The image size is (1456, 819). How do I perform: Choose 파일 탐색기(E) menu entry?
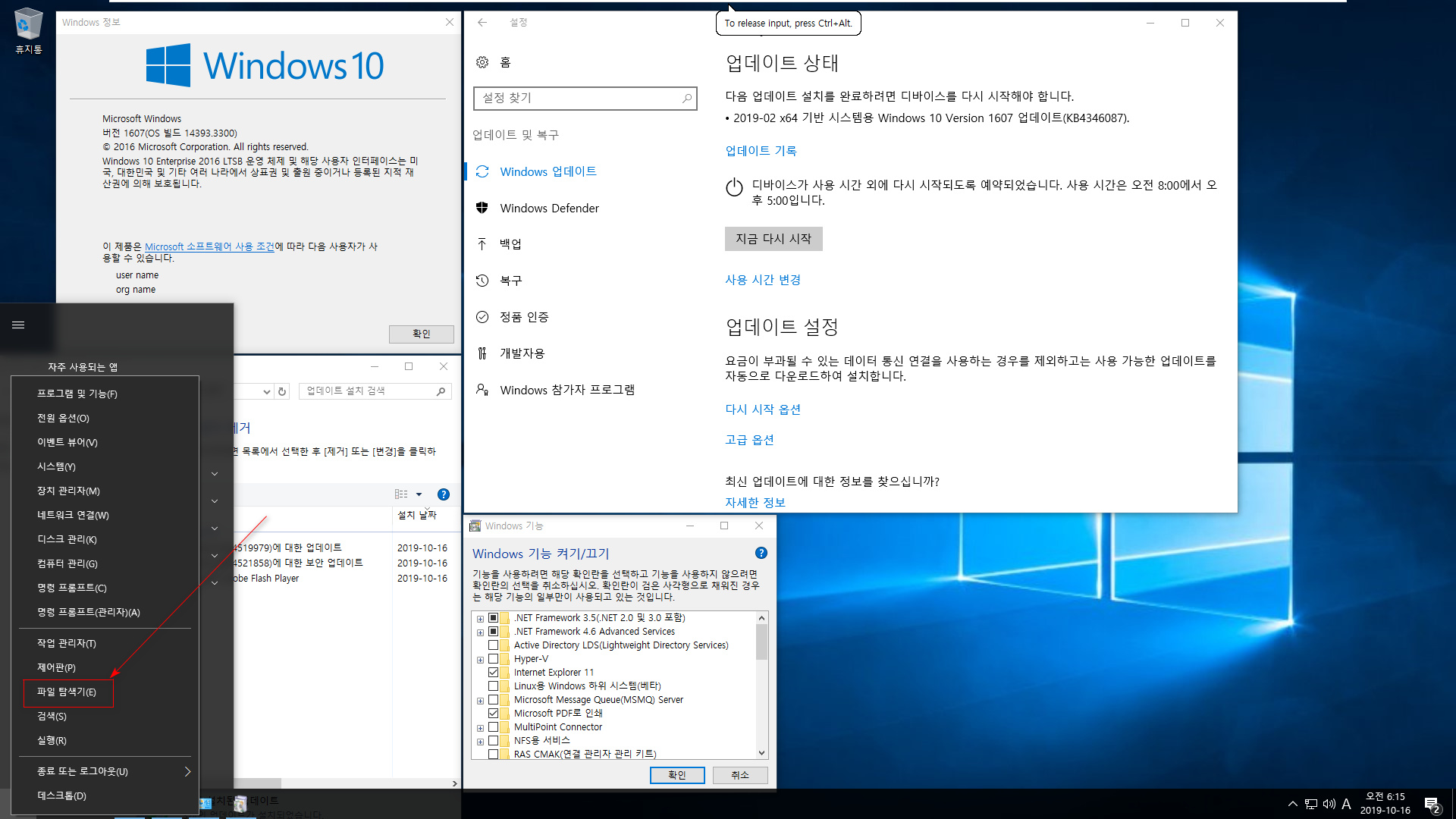[x=105, y=692]
